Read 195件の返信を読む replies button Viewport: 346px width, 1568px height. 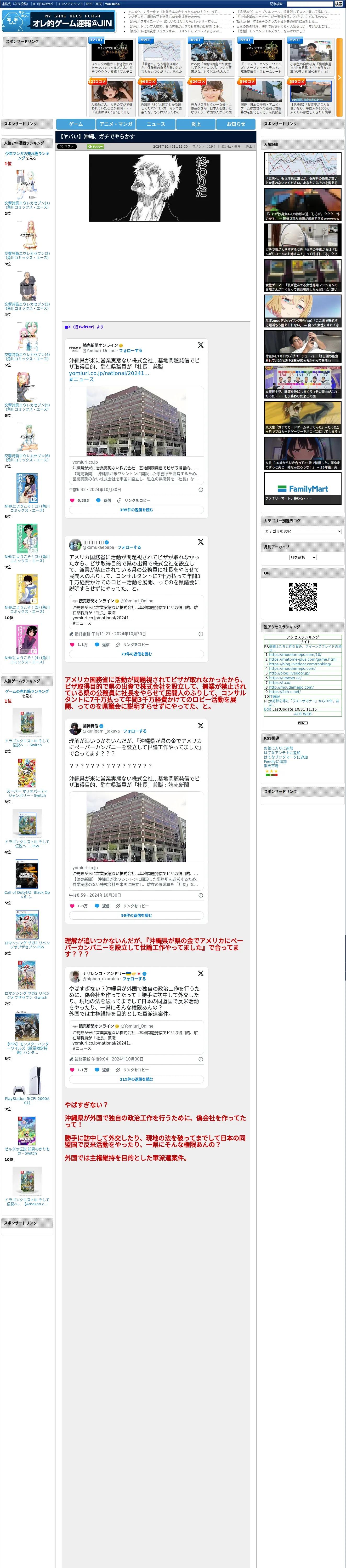point(137,510)
